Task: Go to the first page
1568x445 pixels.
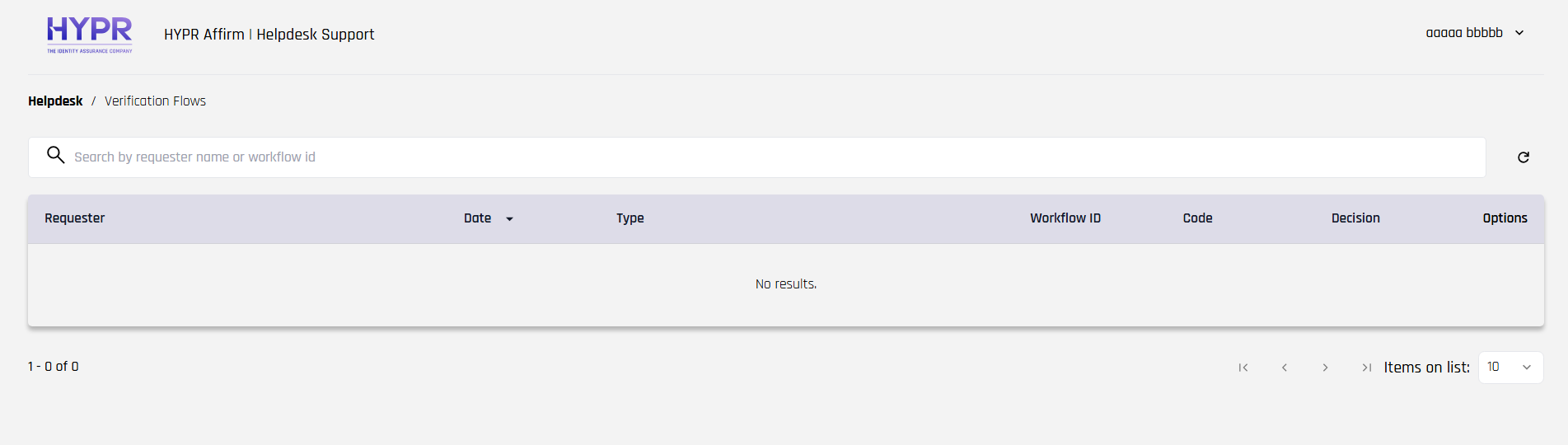Action: coord(1243,368)
